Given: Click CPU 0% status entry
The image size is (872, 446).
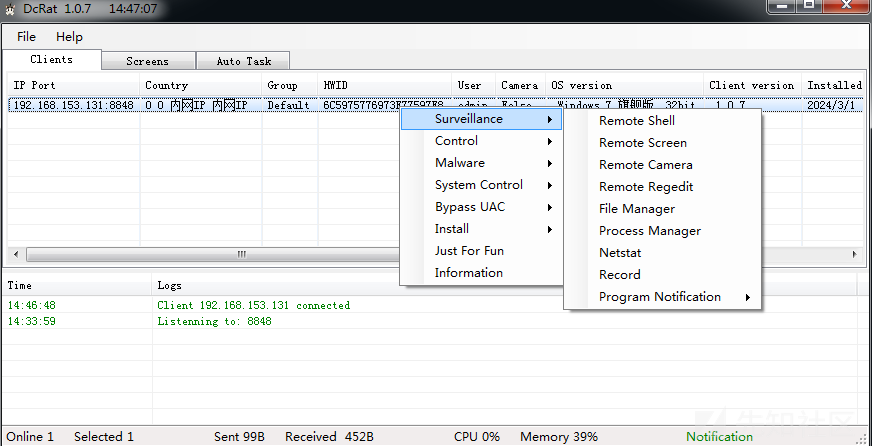Looking at the screenshot, I should (x=477, y=437).
